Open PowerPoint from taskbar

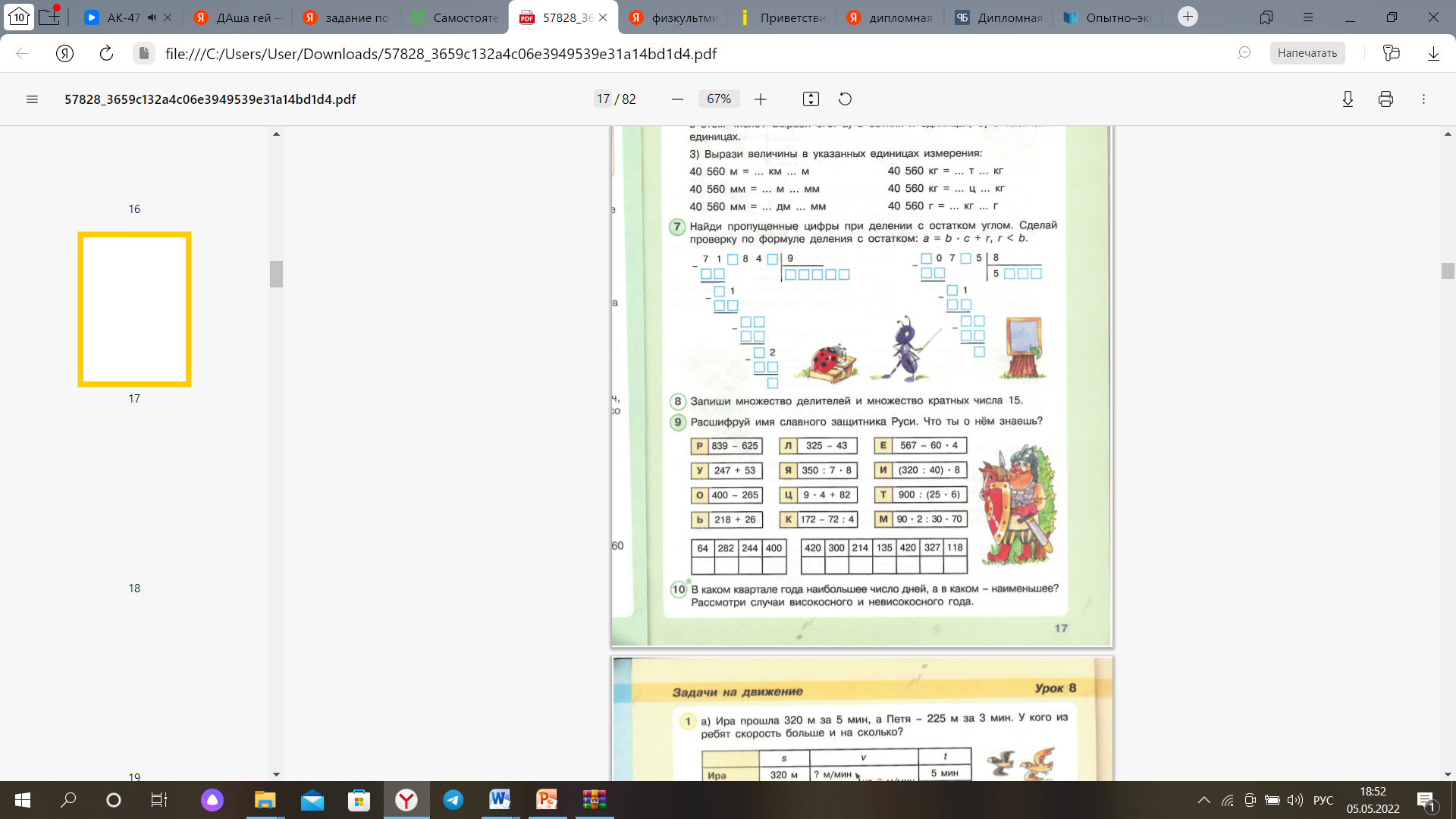click(x=547, y=800)
